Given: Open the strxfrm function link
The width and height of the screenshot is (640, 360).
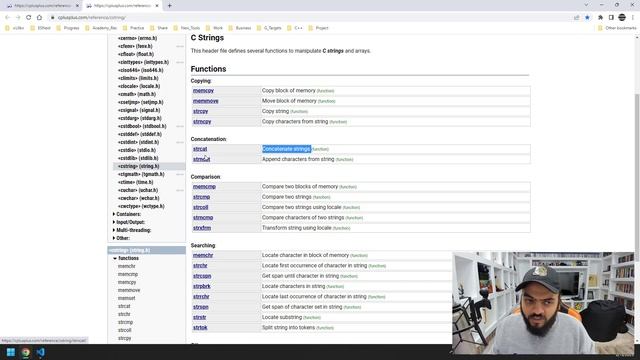Looking at the screenshot, I should click(202, 228).
